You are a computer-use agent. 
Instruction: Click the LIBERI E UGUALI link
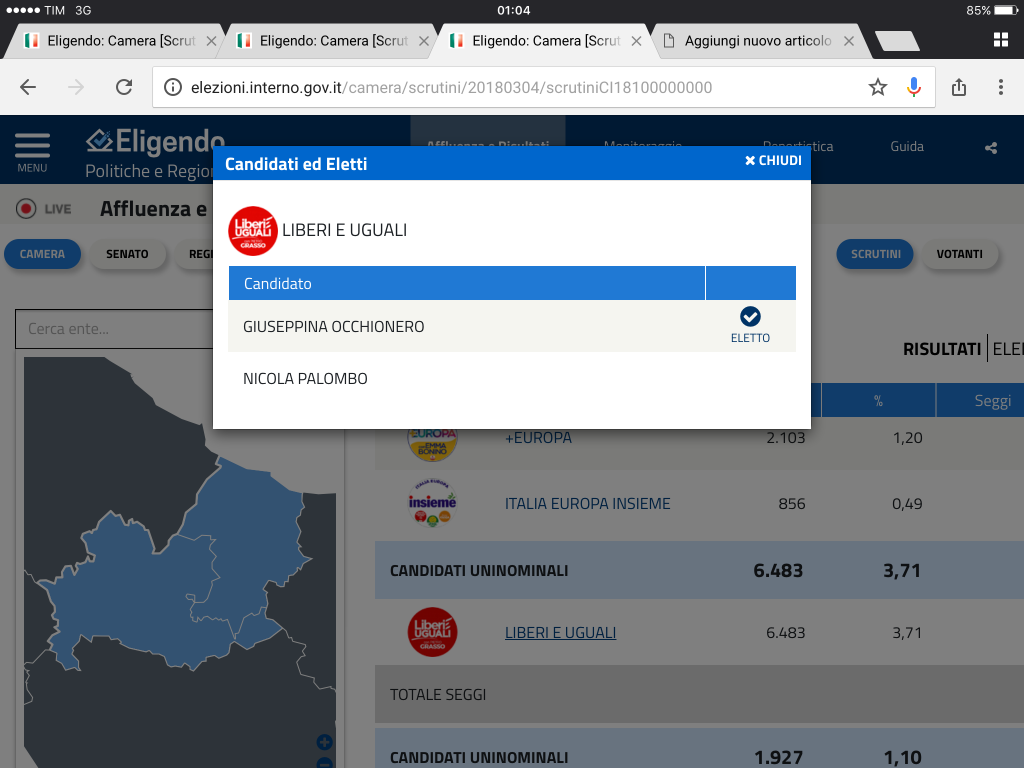560,633
